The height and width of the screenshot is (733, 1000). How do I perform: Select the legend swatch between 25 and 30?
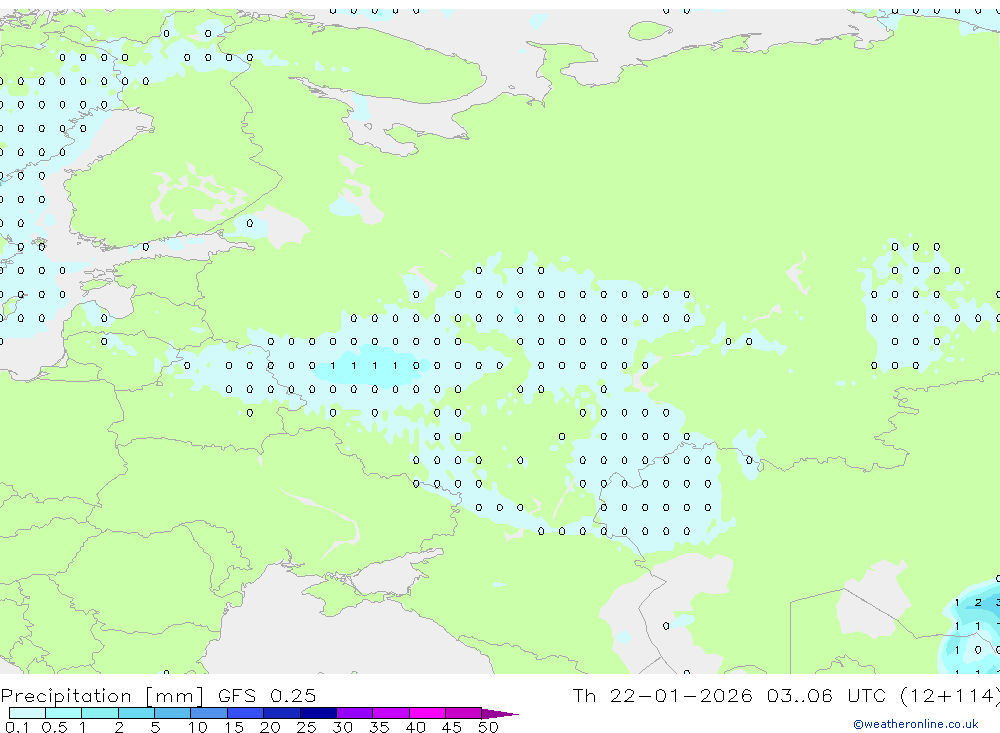tap(318, 713)
